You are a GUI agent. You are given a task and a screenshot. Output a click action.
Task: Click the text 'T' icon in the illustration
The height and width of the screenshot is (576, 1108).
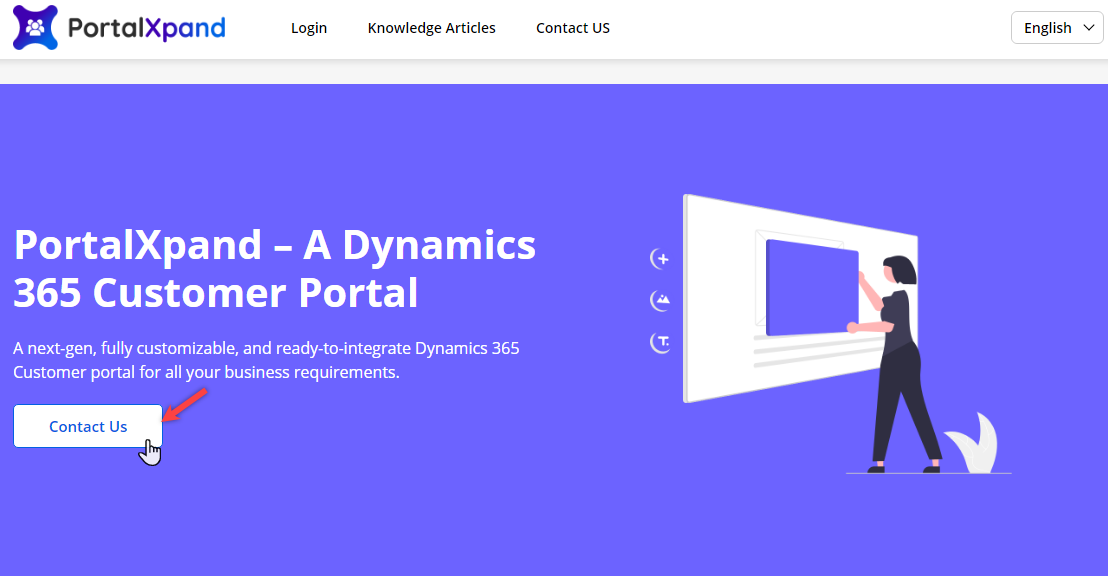coord(660,343)
